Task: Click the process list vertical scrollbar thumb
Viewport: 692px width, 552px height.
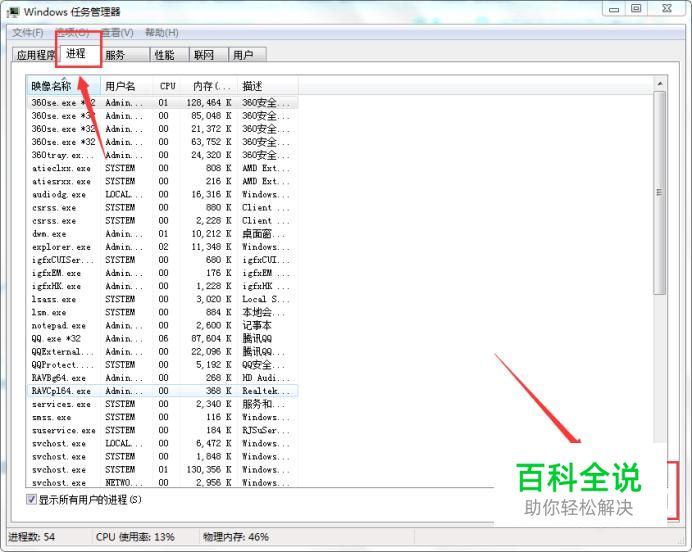Action: tap(660, 193)
